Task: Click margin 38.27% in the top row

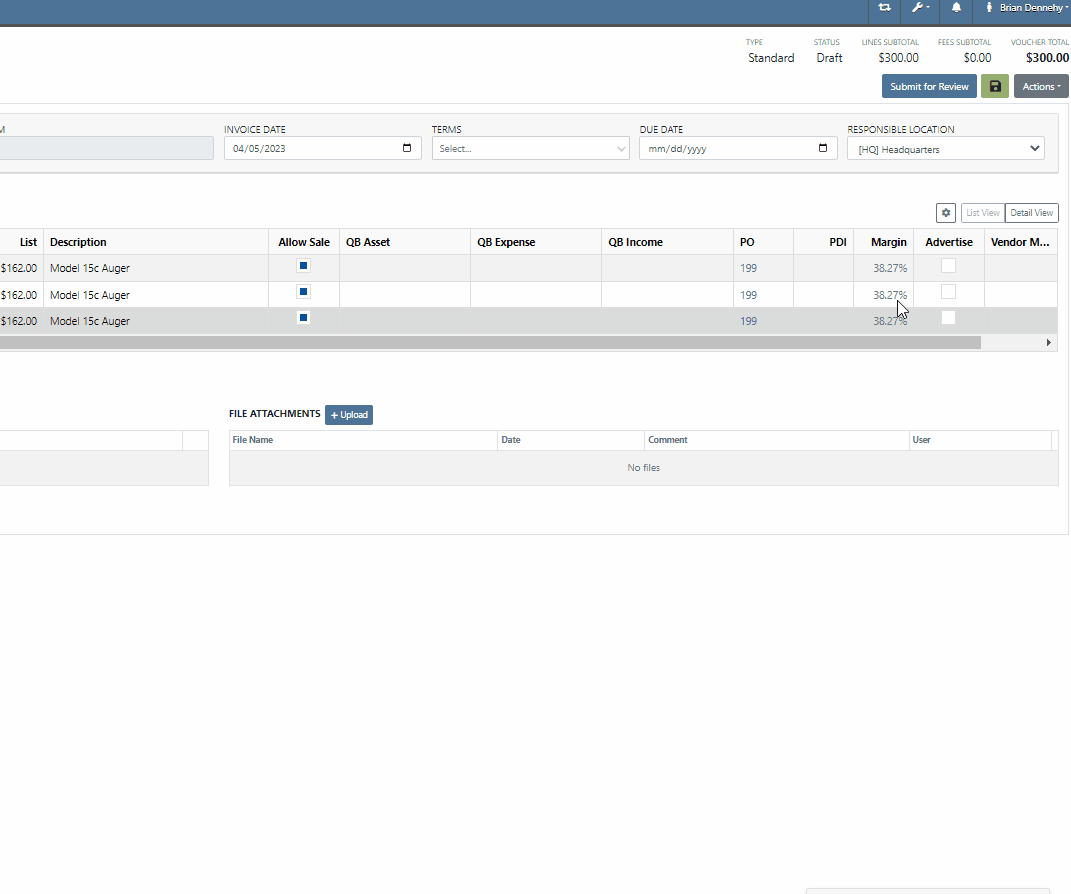Action: point(890,268)
